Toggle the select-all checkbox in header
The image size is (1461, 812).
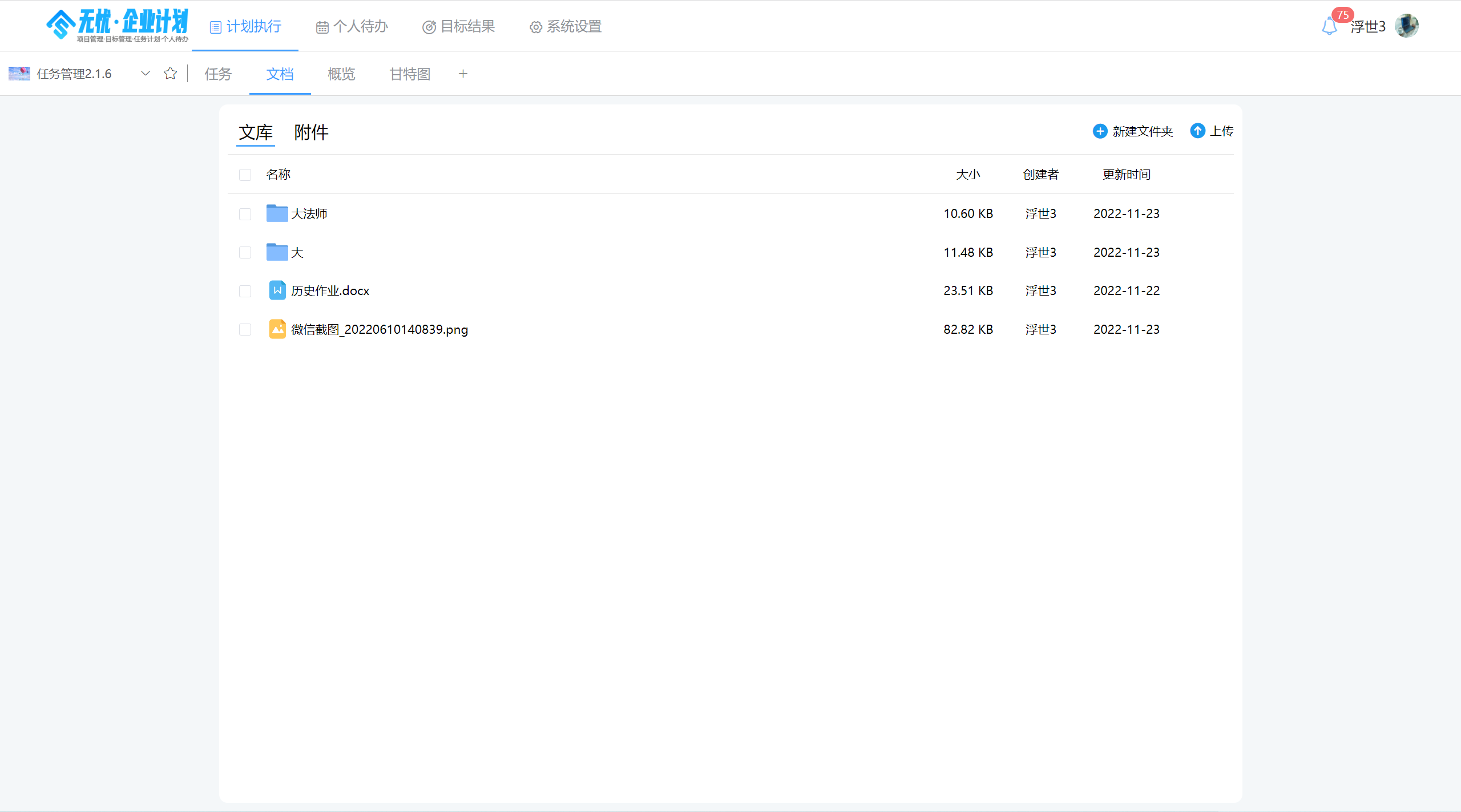pos(245,175)
